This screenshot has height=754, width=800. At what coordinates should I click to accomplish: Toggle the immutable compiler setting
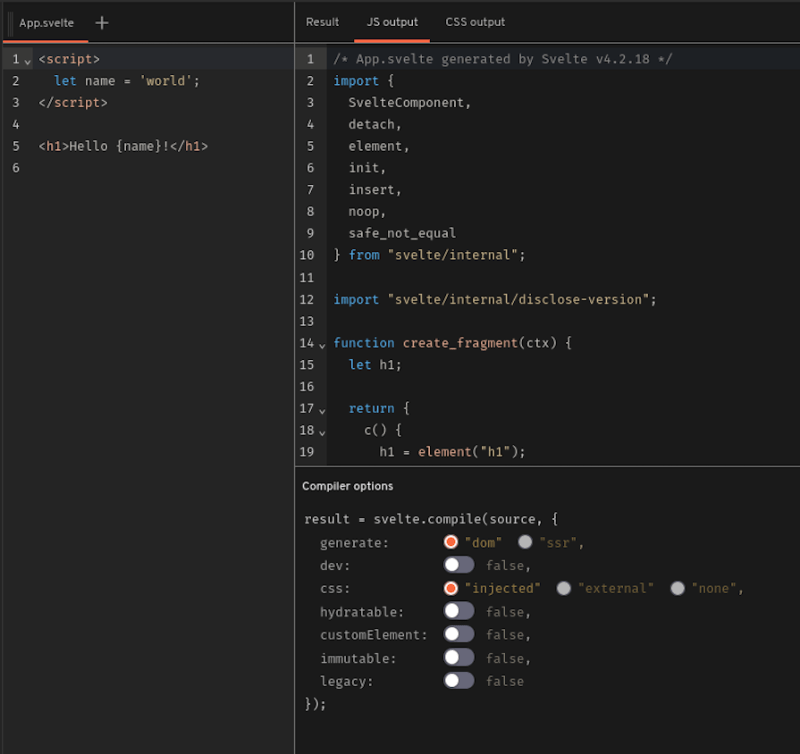(x=459, y=657)
